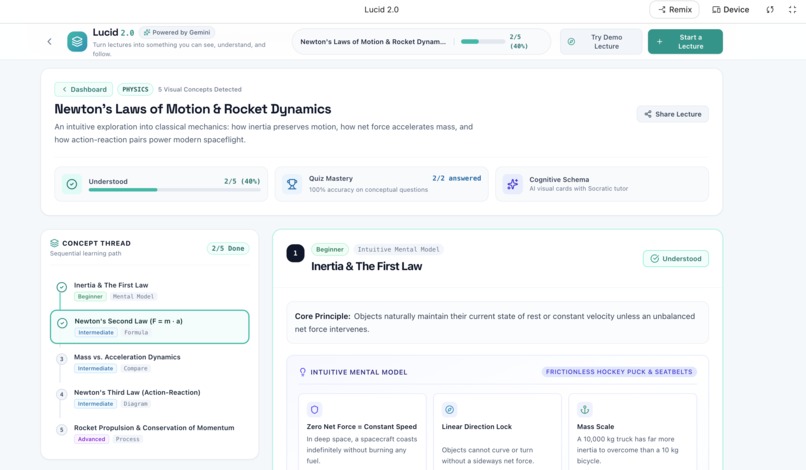Select Newton's Third Law (Action-Reaction) concept
Screen dimensions: 806x470
click(x=150, y=398)
